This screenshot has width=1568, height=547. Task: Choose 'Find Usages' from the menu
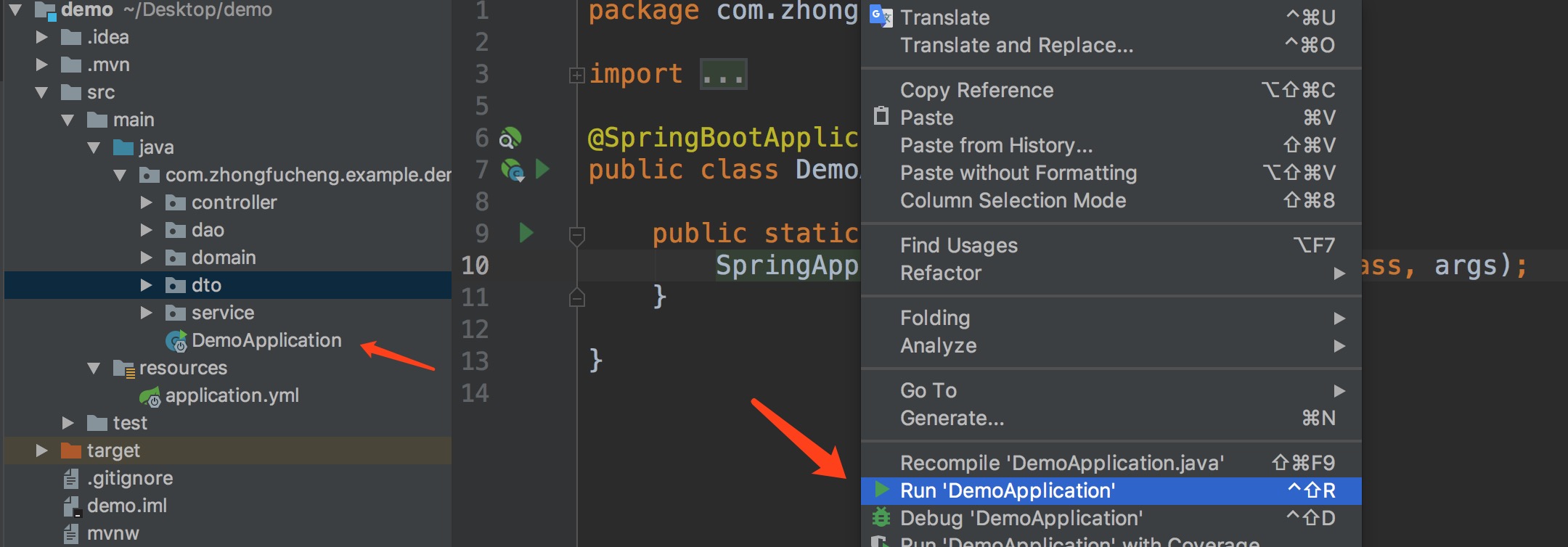tap(1111, 245)
